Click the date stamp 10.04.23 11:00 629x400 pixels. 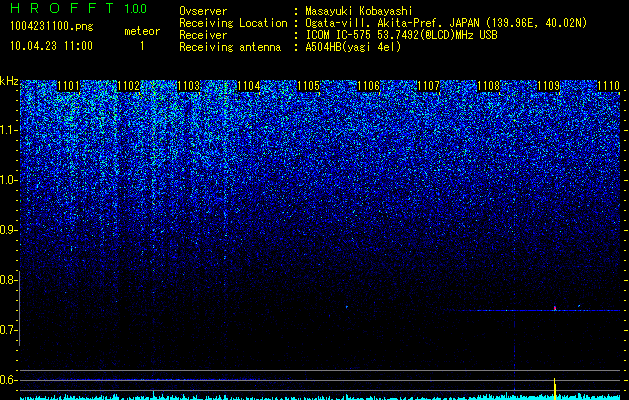[x=51, y=46]
